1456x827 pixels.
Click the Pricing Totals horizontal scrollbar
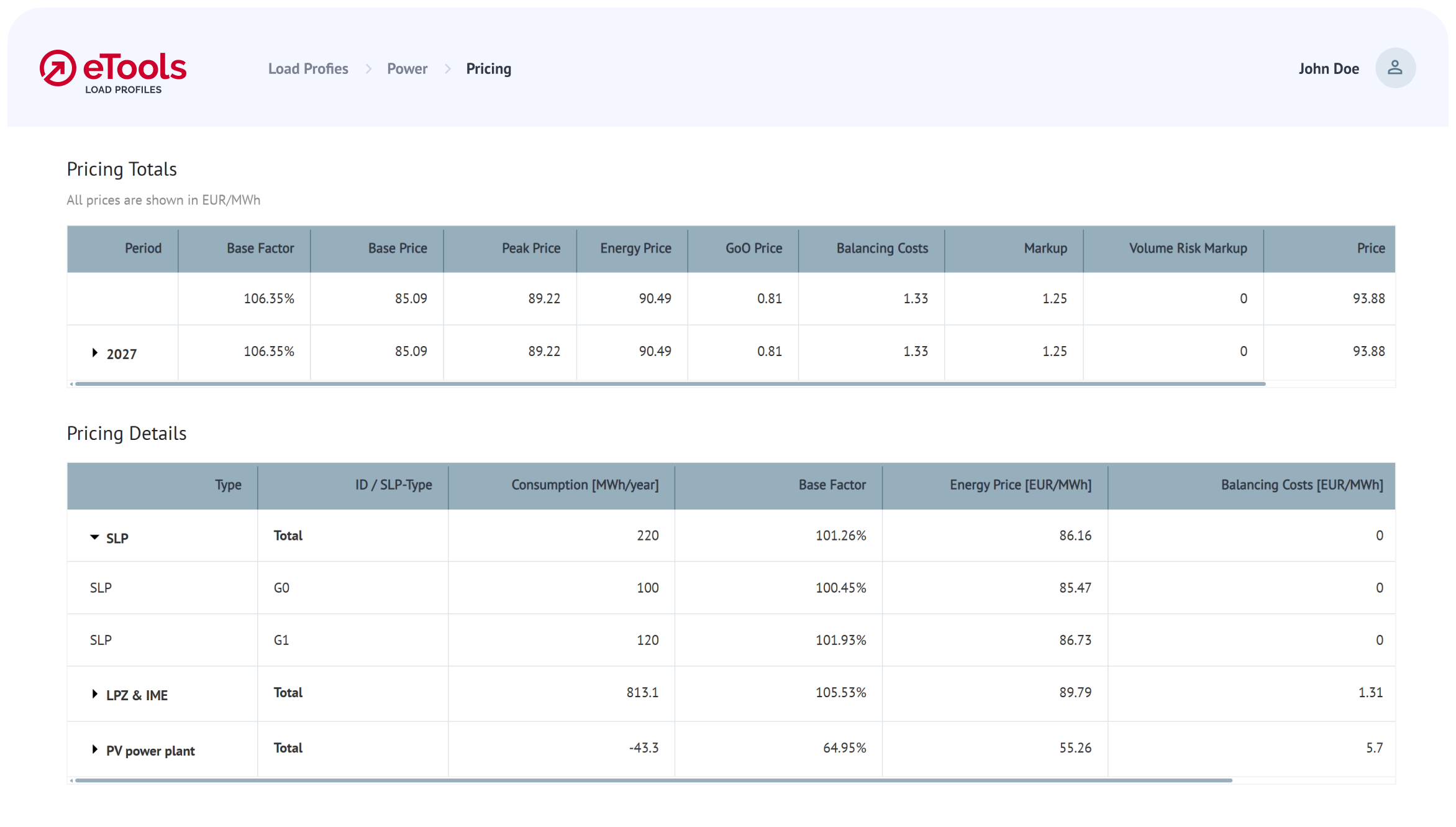tap(670, 384)
